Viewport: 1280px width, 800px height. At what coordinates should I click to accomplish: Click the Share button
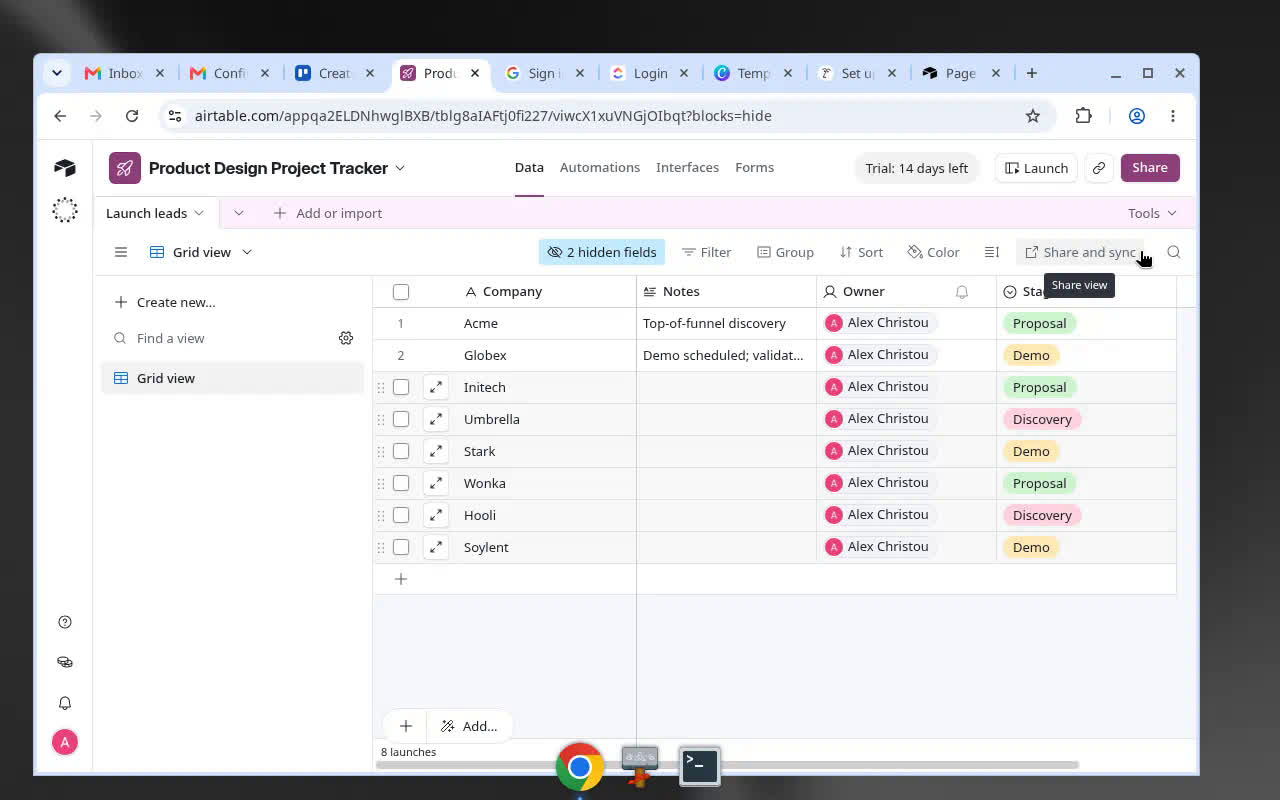pyautogui.click(x=1150, y=168)
